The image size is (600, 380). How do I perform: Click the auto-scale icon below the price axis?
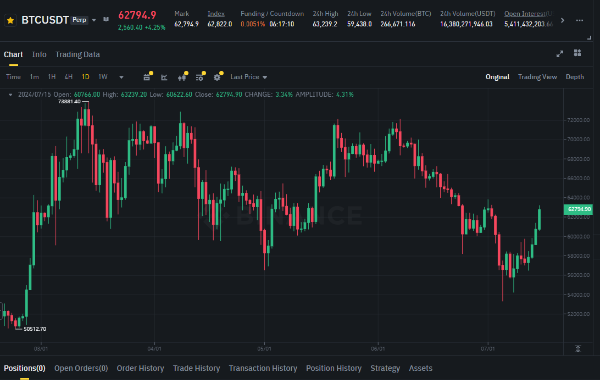[x=578, y=348]
